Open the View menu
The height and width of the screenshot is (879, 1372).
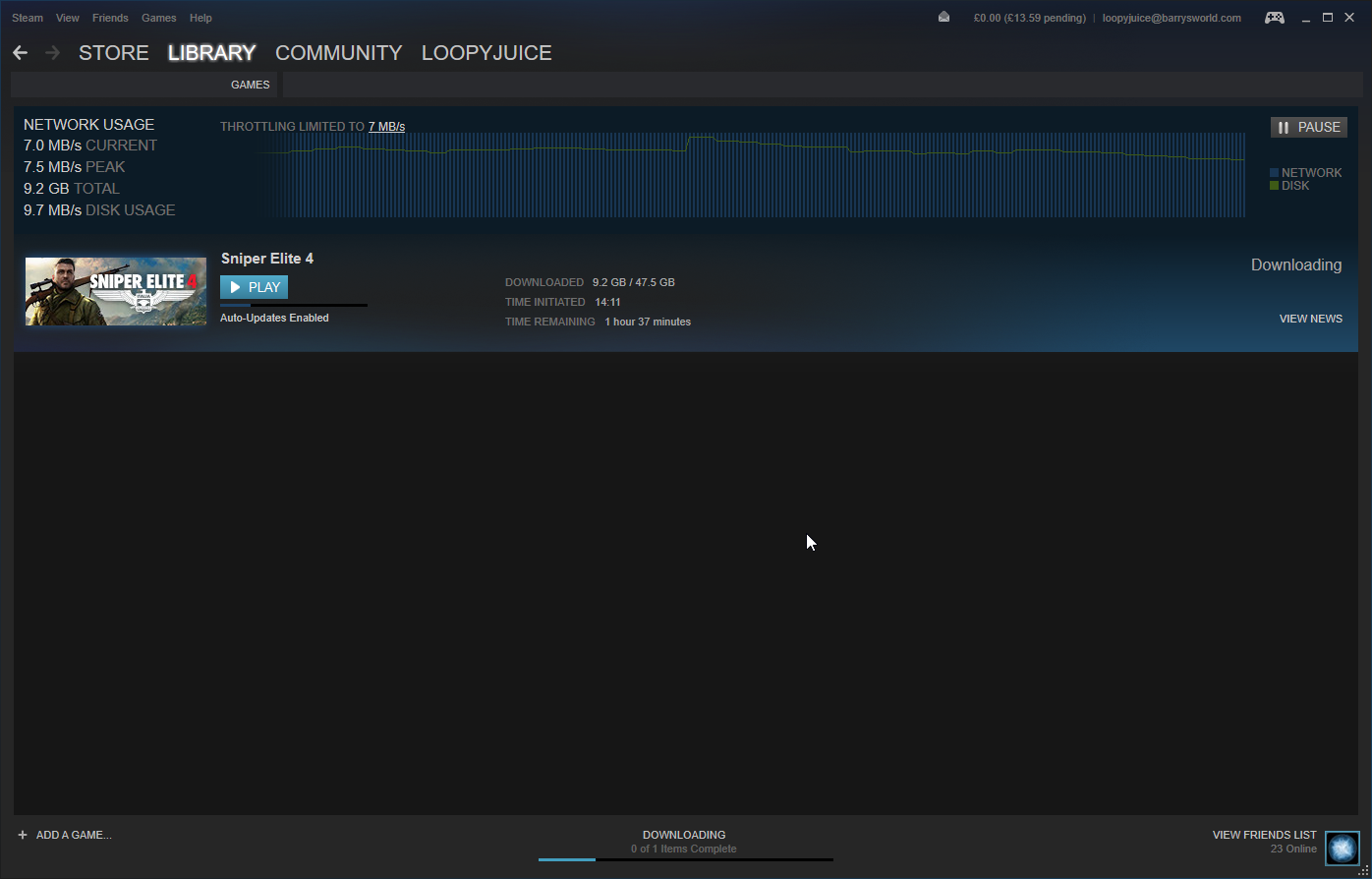[x=68, y=18]
